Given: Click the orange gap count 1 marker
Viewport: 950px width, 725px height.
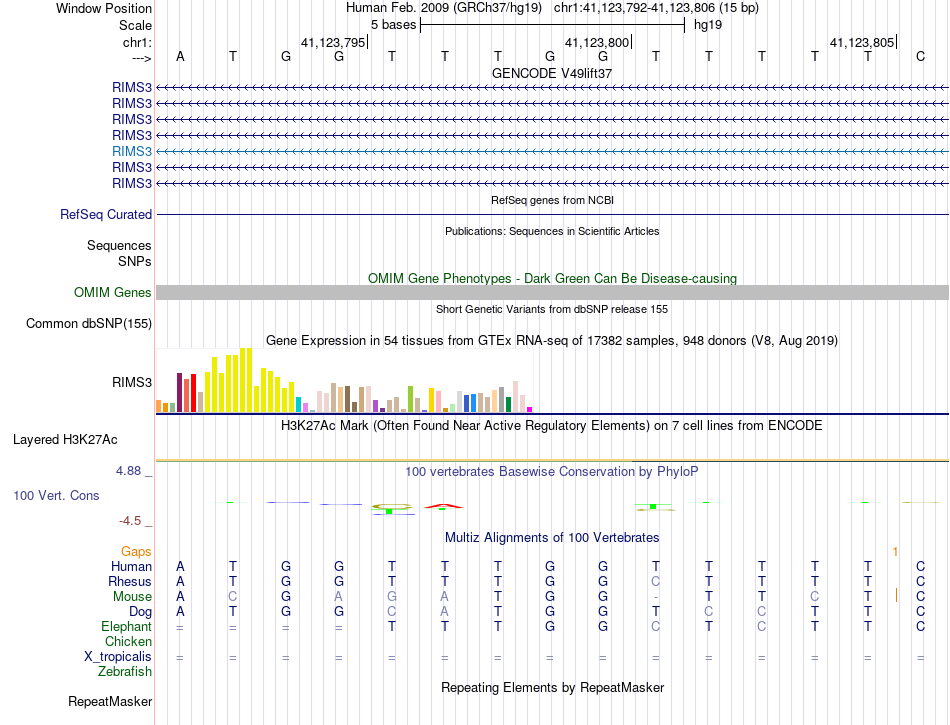Looking at the screenshot, I should click(x=895, y=552).
